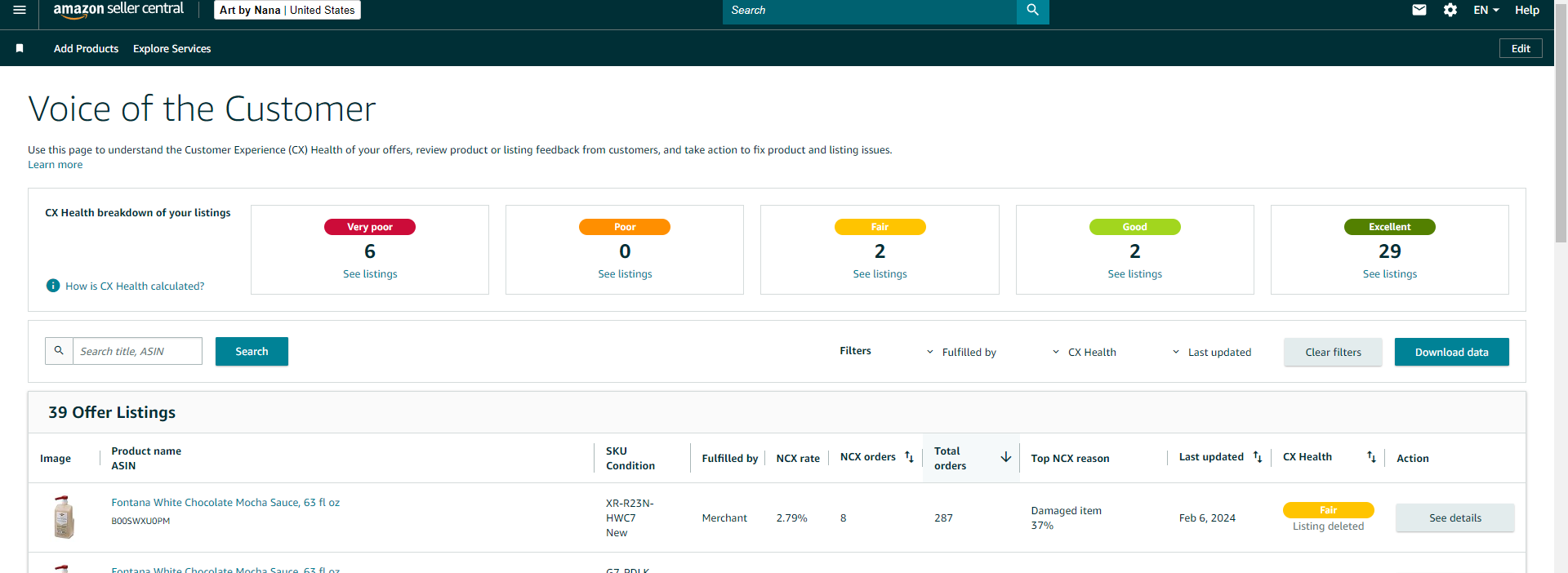See listings under Very poor

click(x=370, y=273)
